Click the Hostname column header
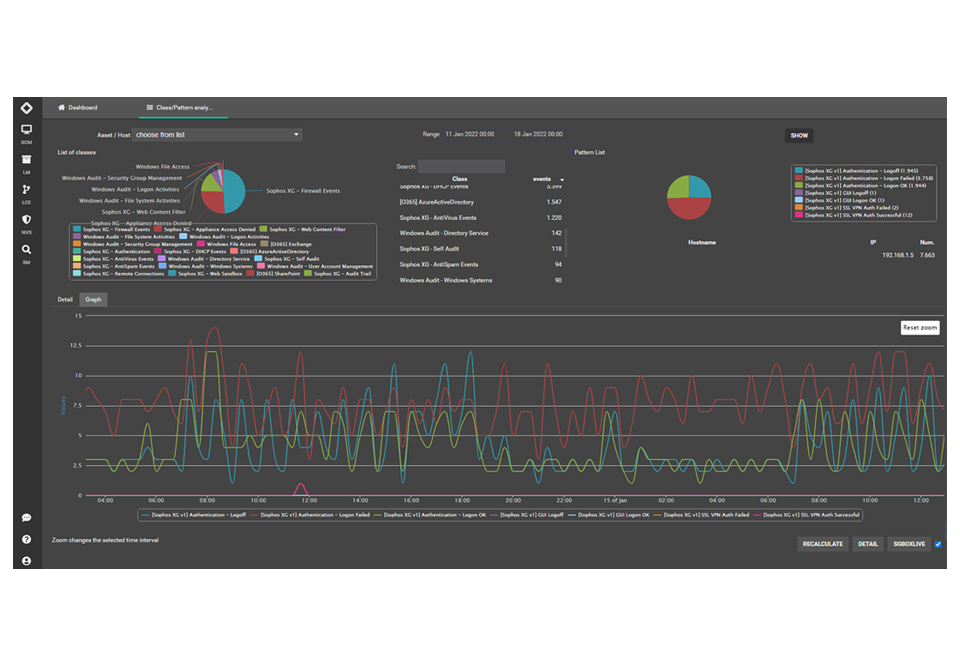The height and width of the screenshot is (665, 960). tap(702, 242)
